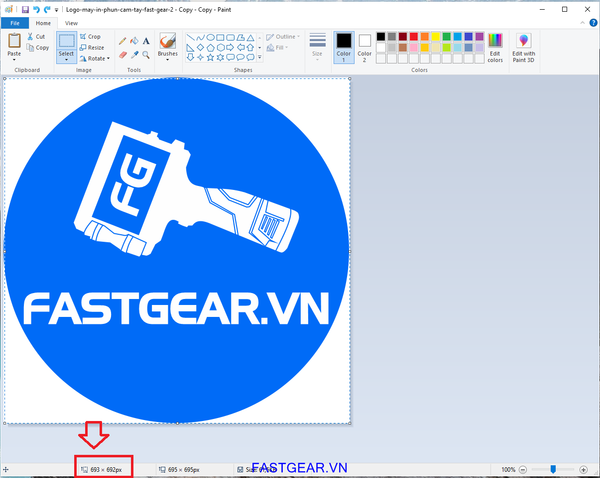
Task: Open the Customize Quick Access Toolbar dropdown
Action: pyautogui.click(x=56, y=10)
